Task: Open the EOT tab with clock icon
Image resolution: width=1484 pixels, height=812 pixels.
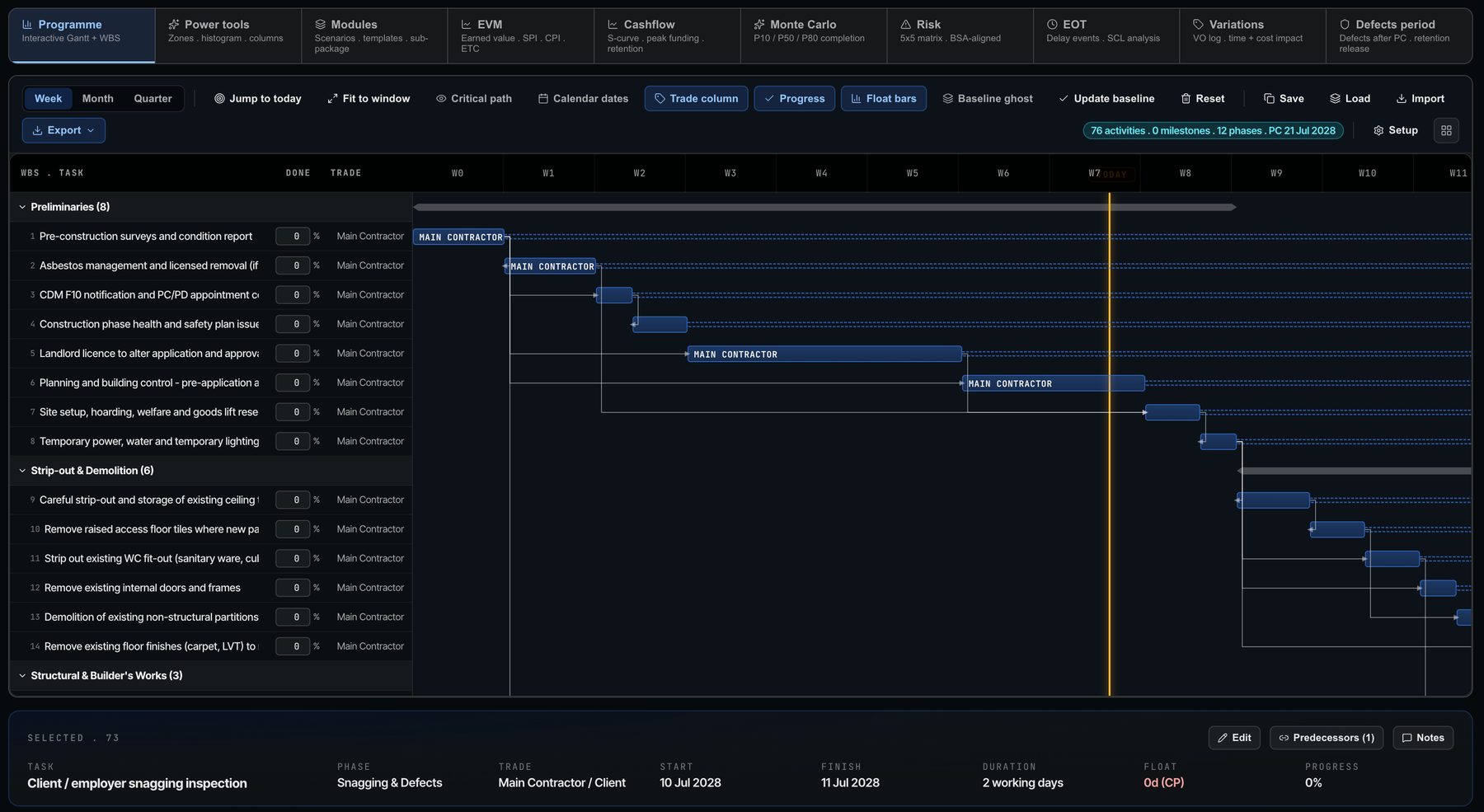Action: 1106,35
